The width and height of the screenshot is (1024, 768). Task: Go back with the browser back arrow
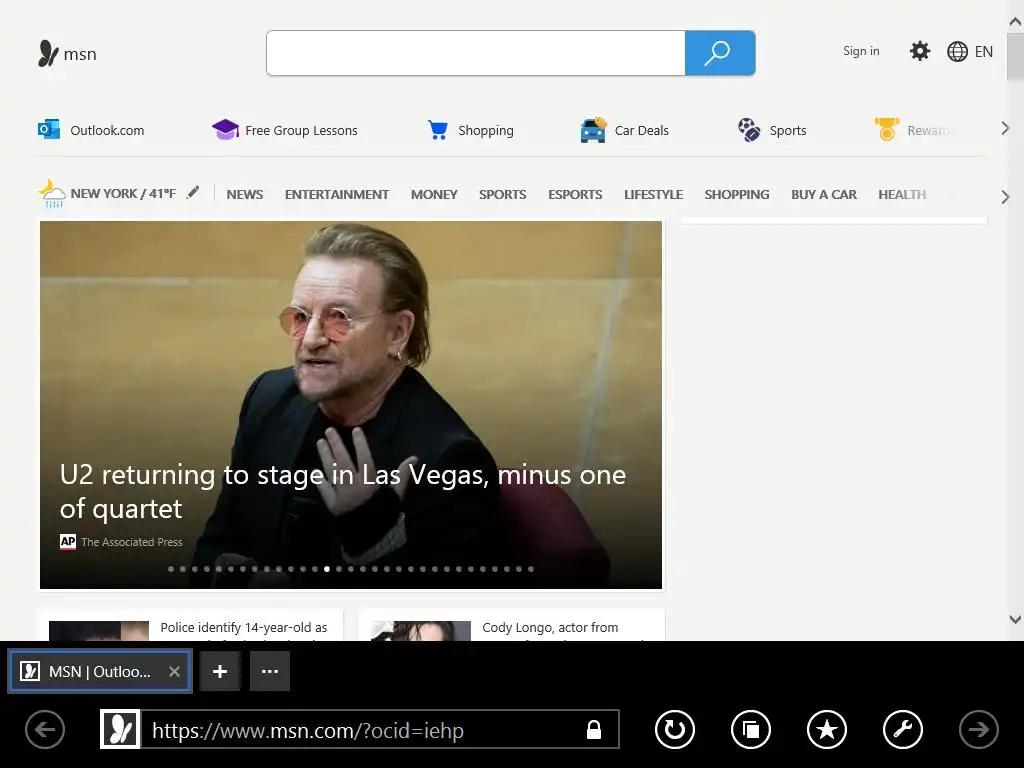point(45,729)
